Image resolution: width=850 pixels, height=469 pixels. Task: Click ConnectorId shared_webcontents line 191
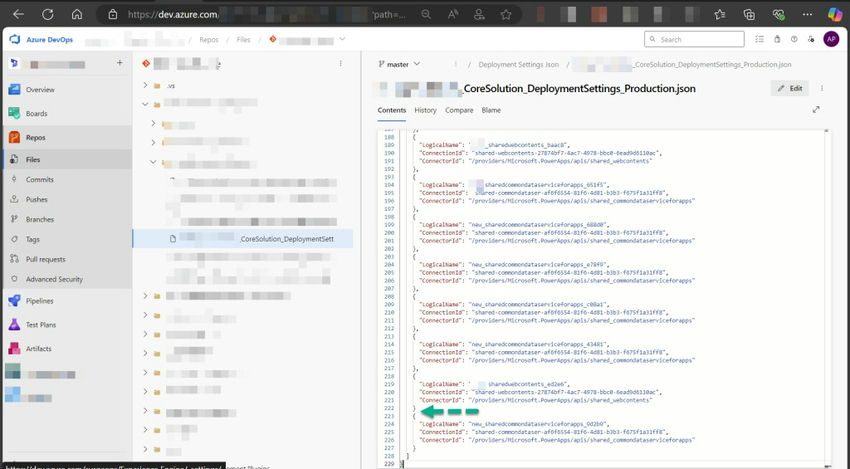536,161
